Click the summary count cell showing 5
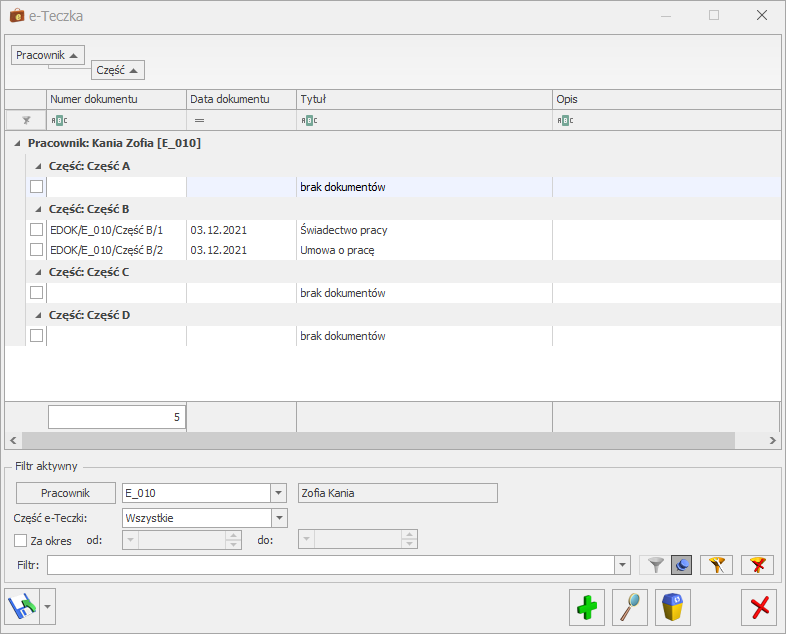Viewport: 786px width, 634px height. (116, 417)
